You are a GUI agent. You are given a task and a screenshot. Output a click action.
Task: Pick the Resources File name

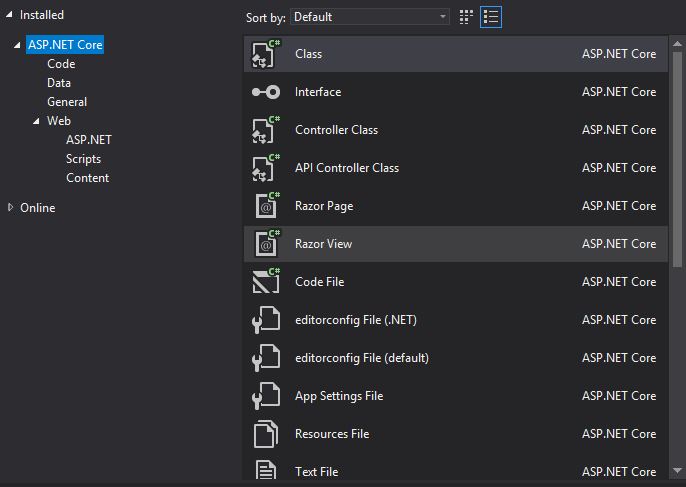[x=332, y=434]
